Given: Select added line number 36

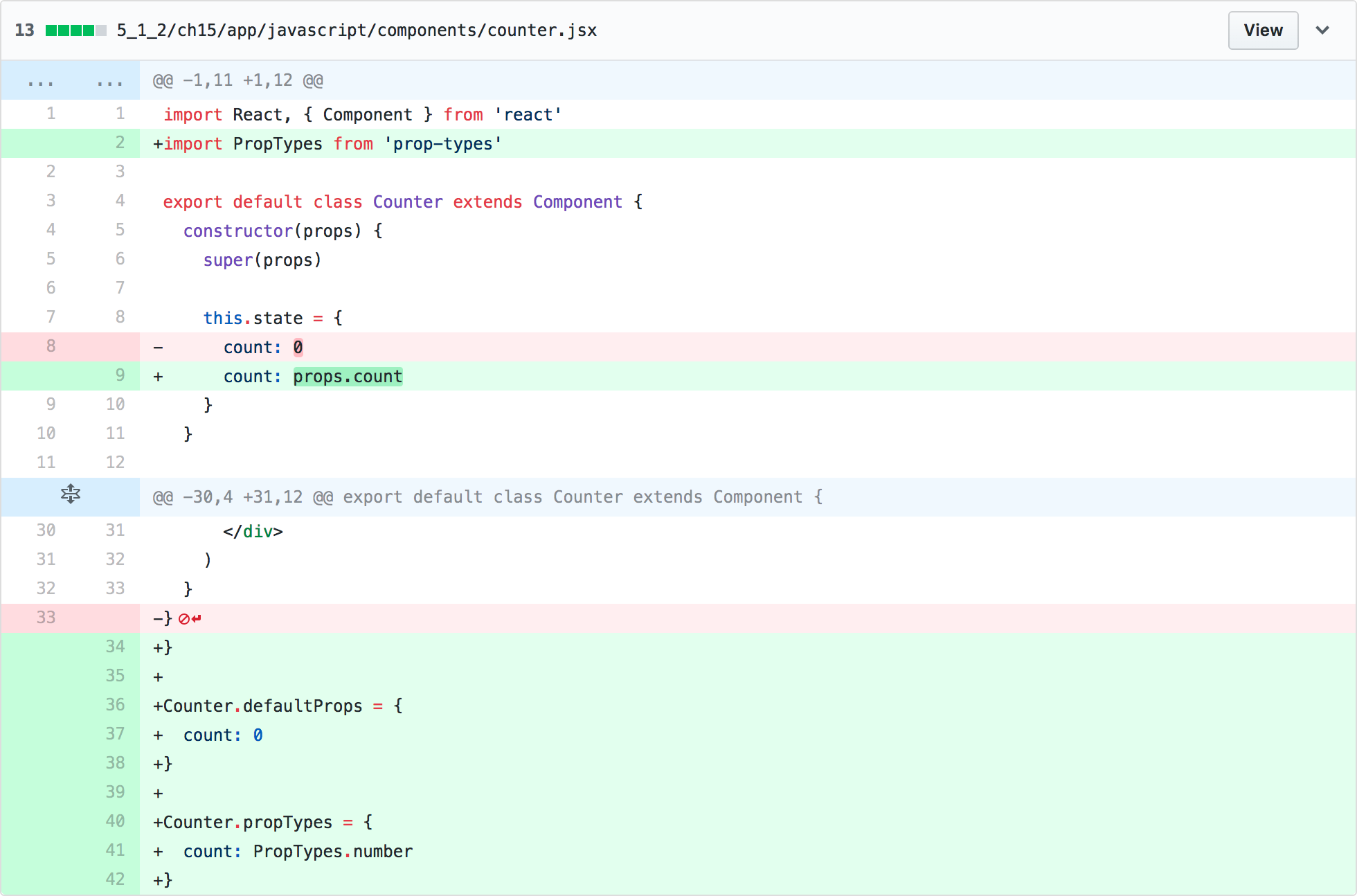Looking at the screenshot, I should click(x=115, y=705).
